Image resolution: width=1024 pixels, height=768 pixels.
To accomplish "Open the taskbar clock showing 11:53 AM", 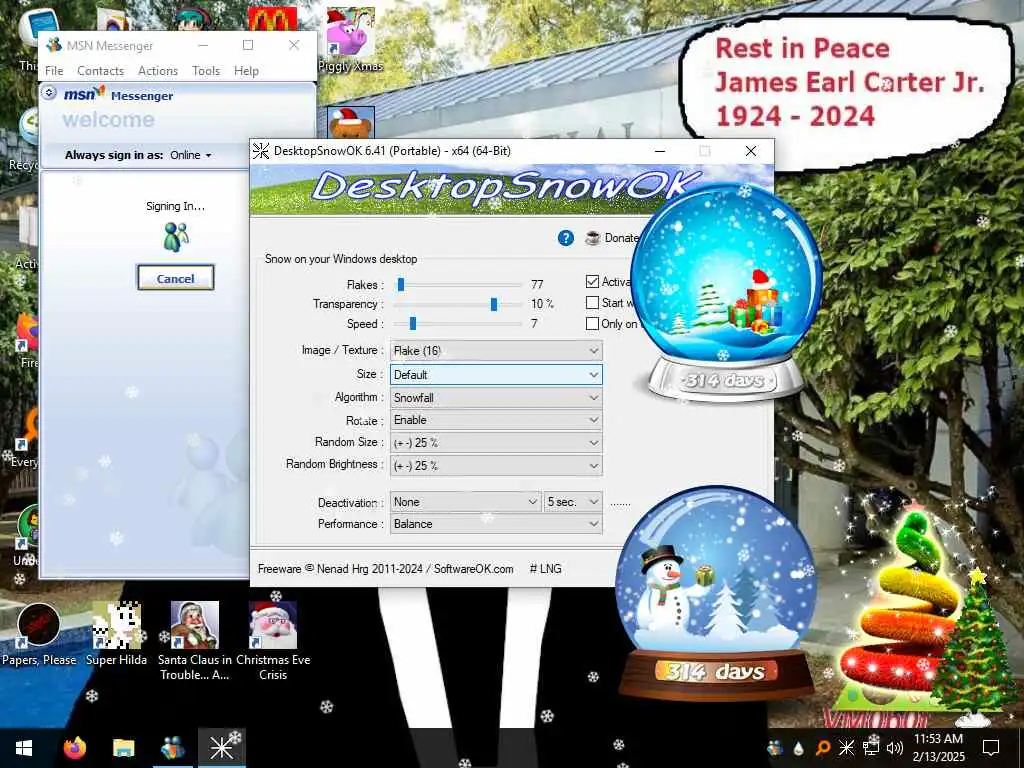I will pos(938,748).
